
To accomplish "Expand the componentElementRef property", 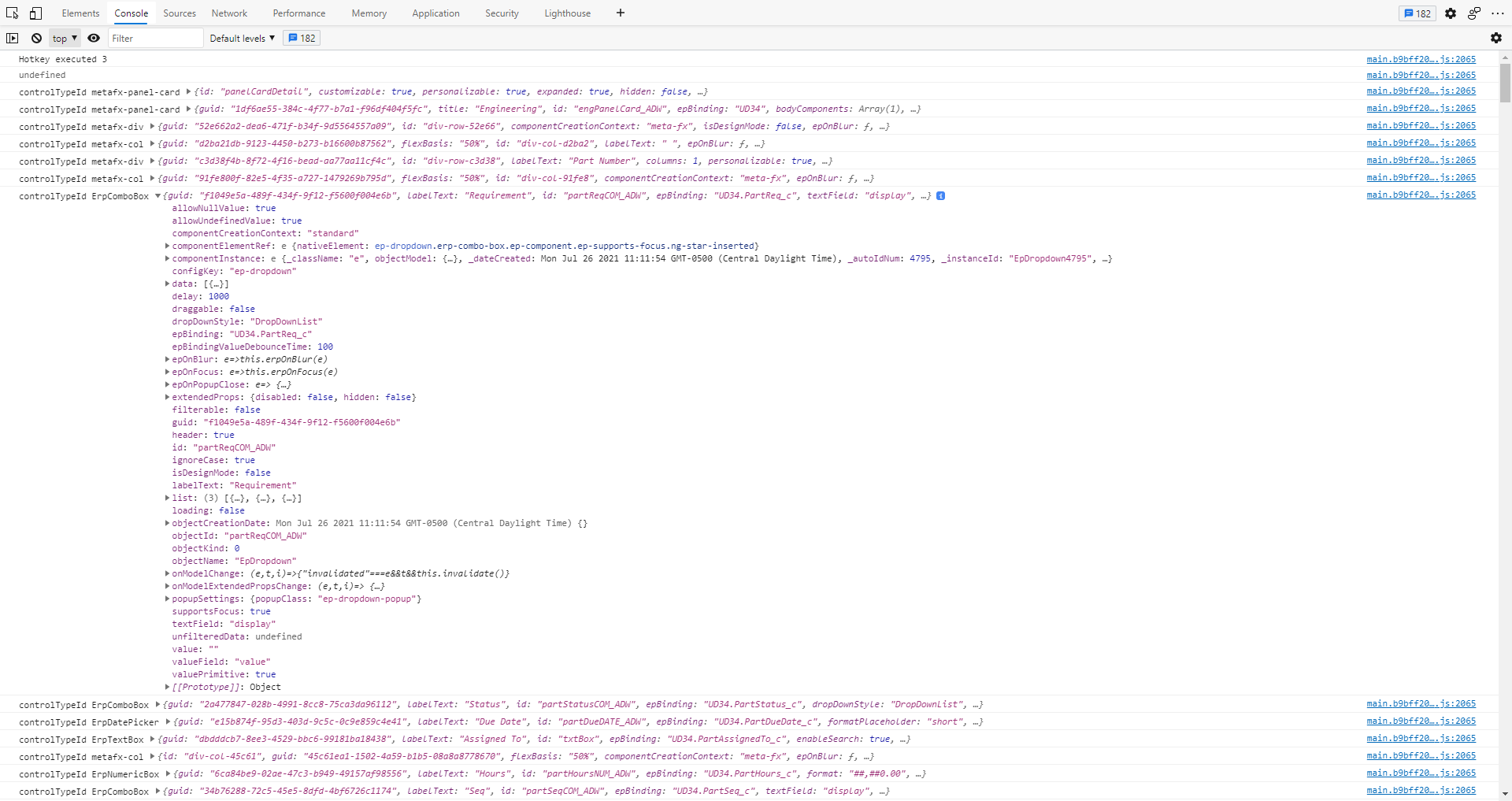I will click(167, 246).
